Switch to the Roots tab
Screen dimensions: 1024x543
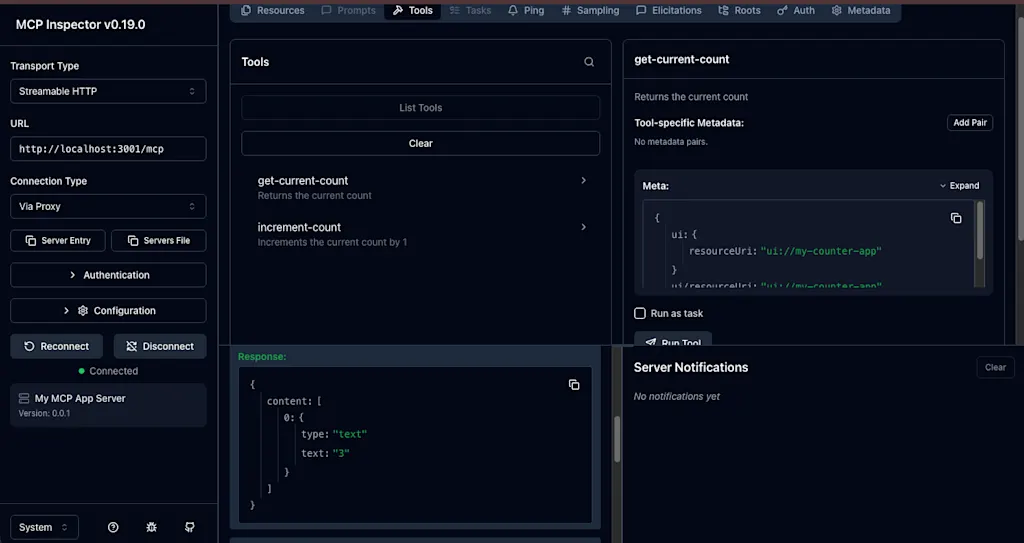coord(739,10)
